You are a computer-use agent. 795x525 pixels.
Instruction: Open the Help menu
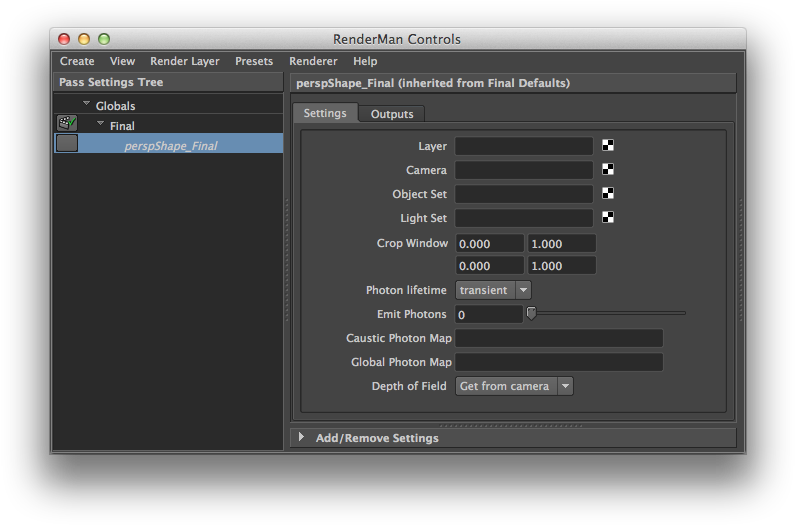pyautogui.click(x=365, y=61)
